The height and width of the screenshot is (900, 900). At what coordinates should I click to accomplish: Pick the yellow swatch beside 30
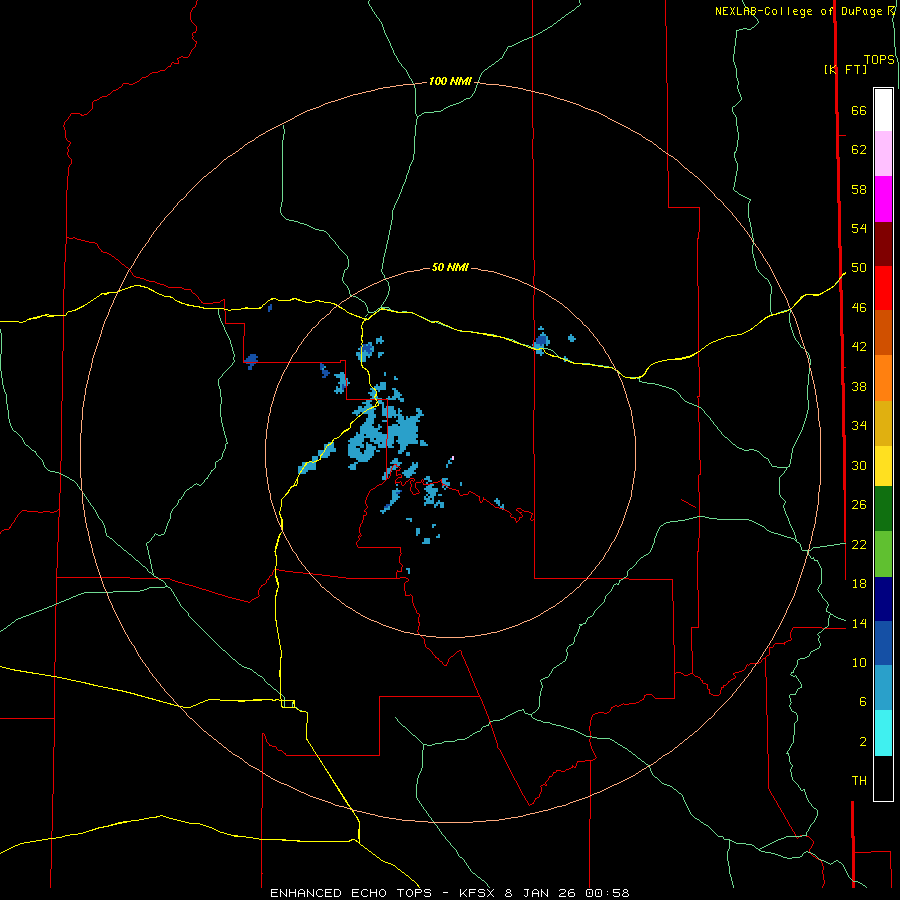[883, 466]
